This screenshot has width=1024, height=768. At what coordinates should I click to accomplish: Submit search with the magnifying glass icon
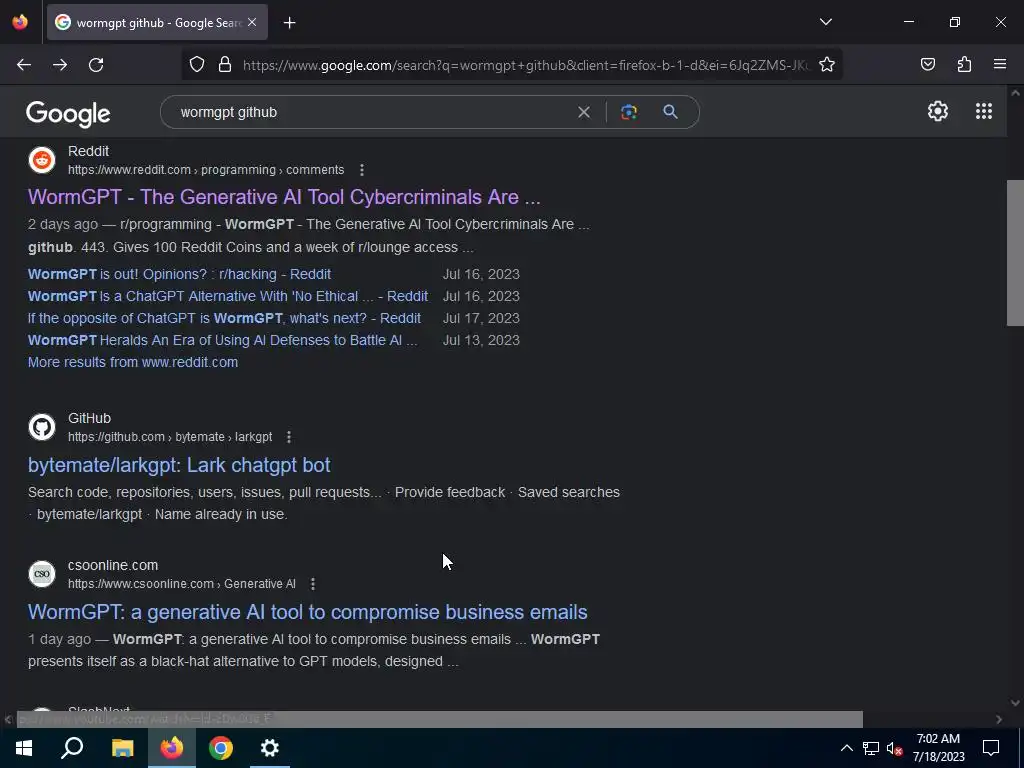tap(670, 112)
